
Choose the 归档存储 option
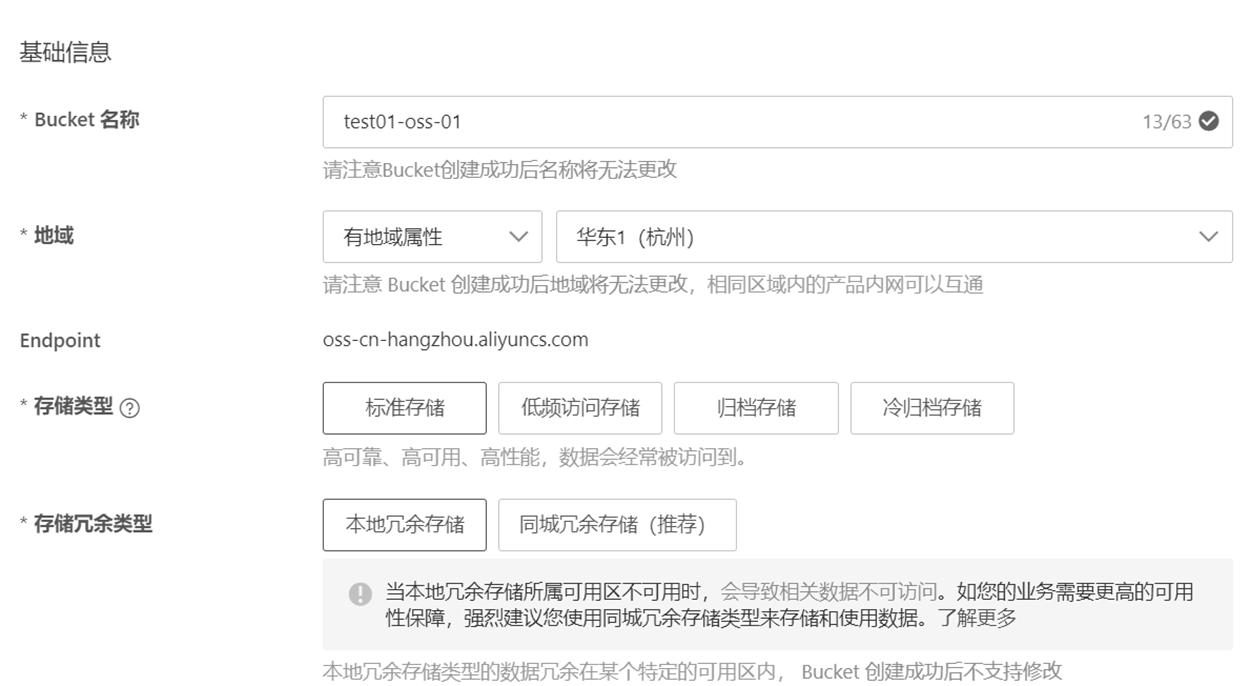[x=756, y=408]
